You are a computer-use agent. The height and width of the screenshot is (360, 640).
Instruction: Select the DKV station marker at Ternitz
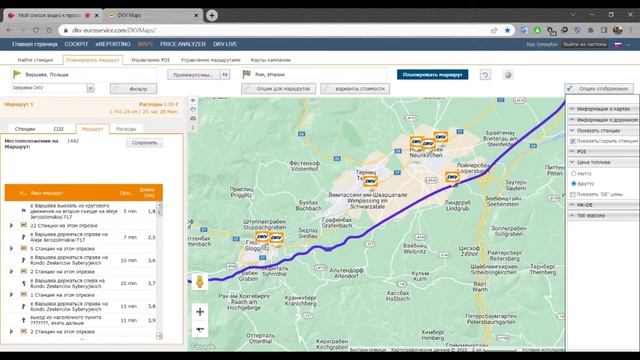[x=370, y=181]
